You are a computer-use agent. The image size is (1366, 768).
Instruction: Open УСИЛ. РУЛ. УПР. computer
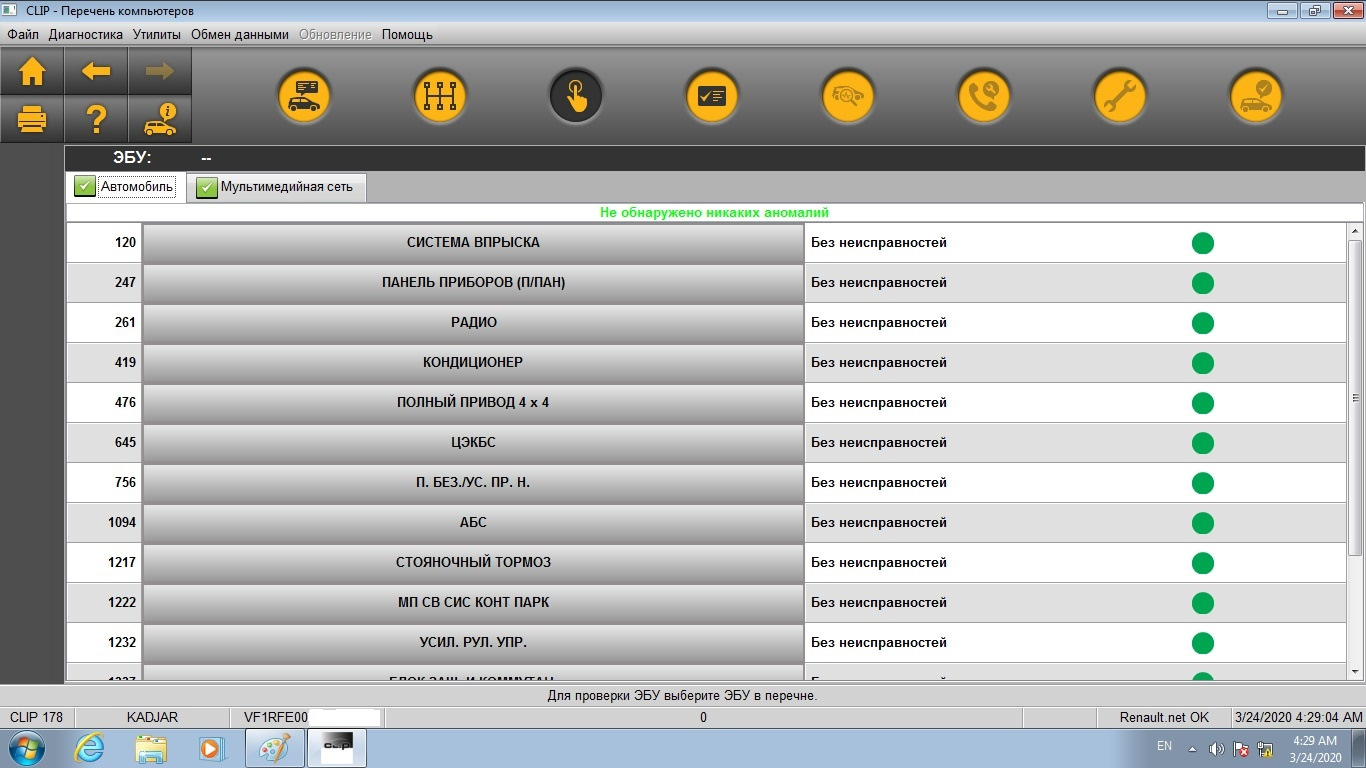tap(473, 643)
